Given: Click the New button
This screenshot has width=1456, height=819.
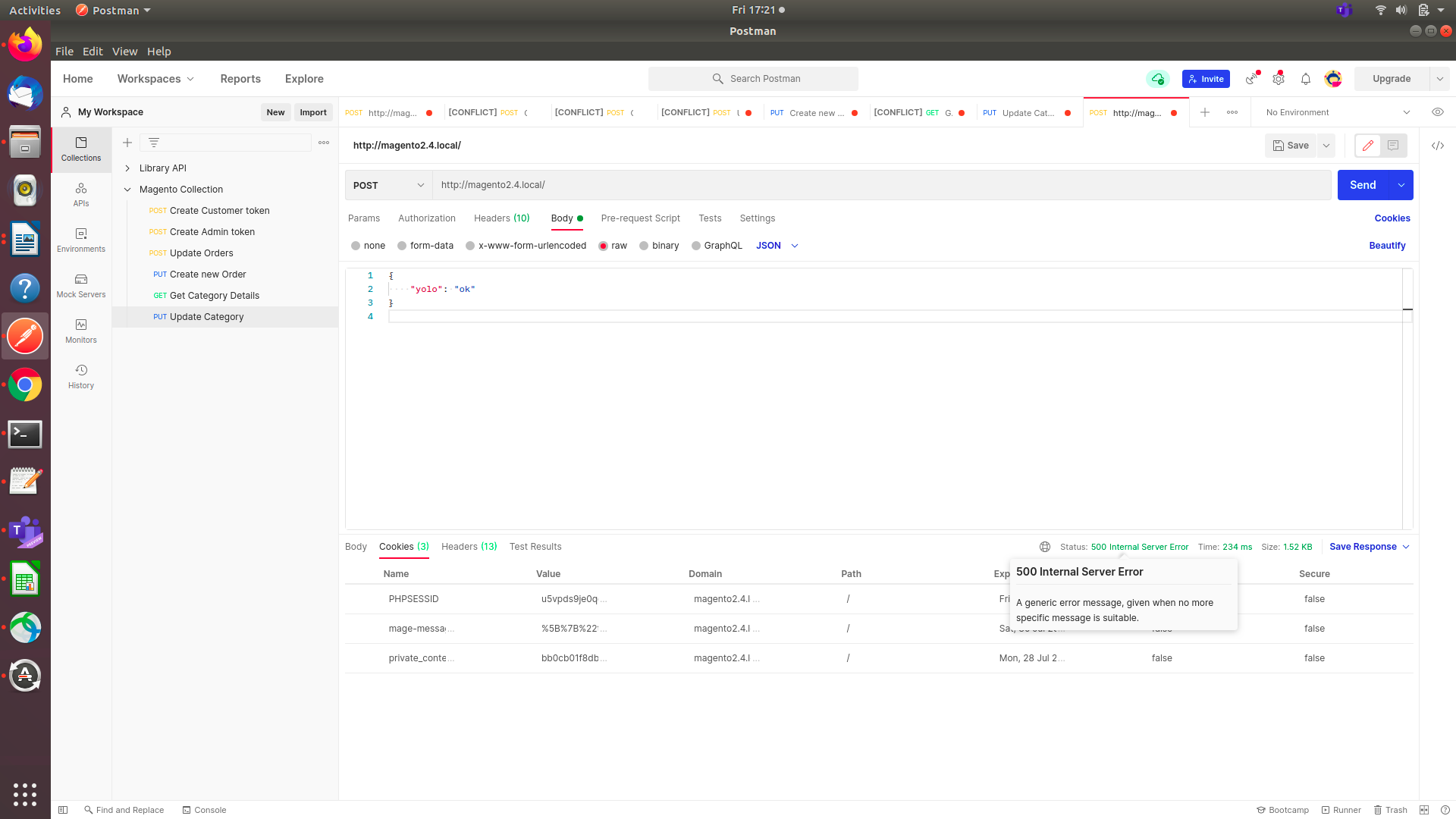Looking at the screenshot, I should [x=275, y=112].
